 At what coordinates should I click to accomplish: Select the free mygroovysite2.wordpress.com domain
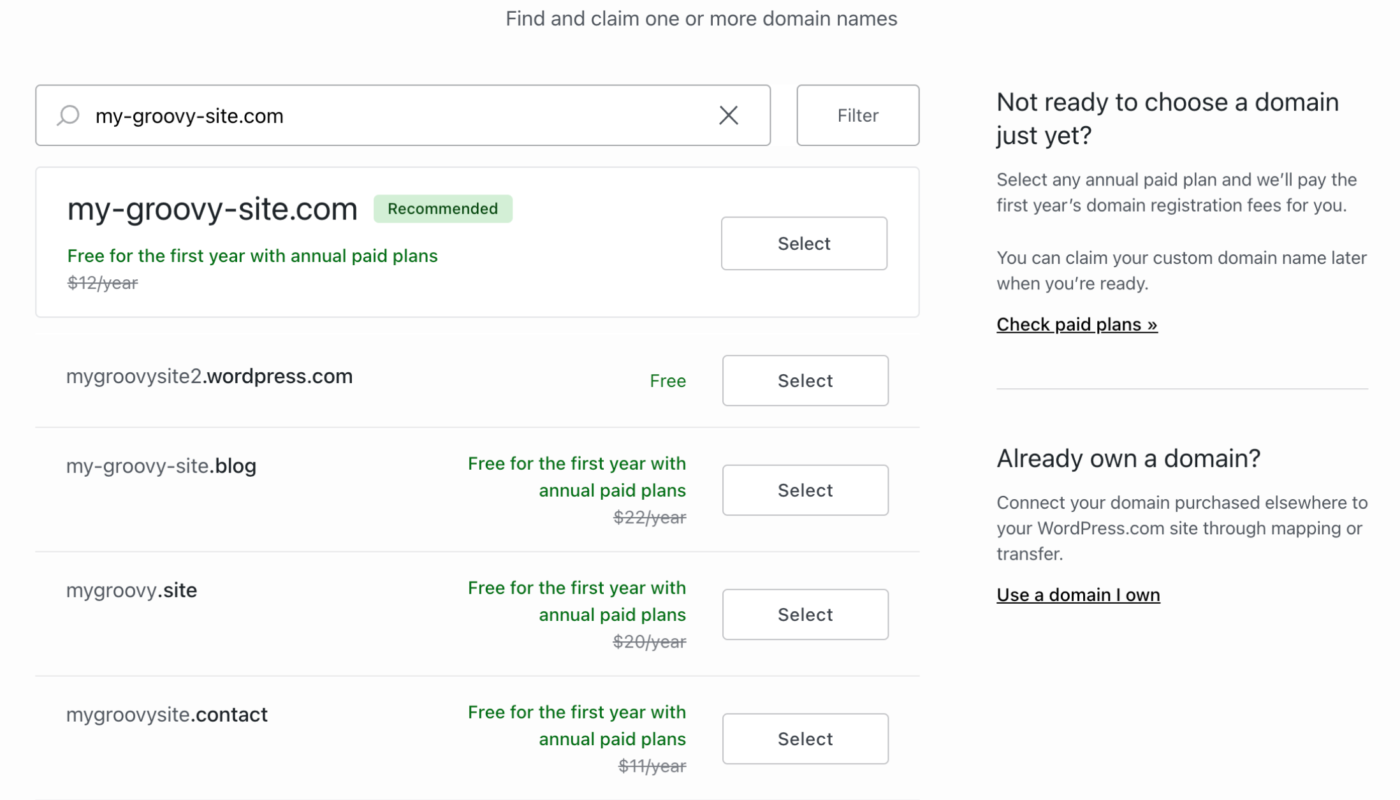click(x=804, y=380)
